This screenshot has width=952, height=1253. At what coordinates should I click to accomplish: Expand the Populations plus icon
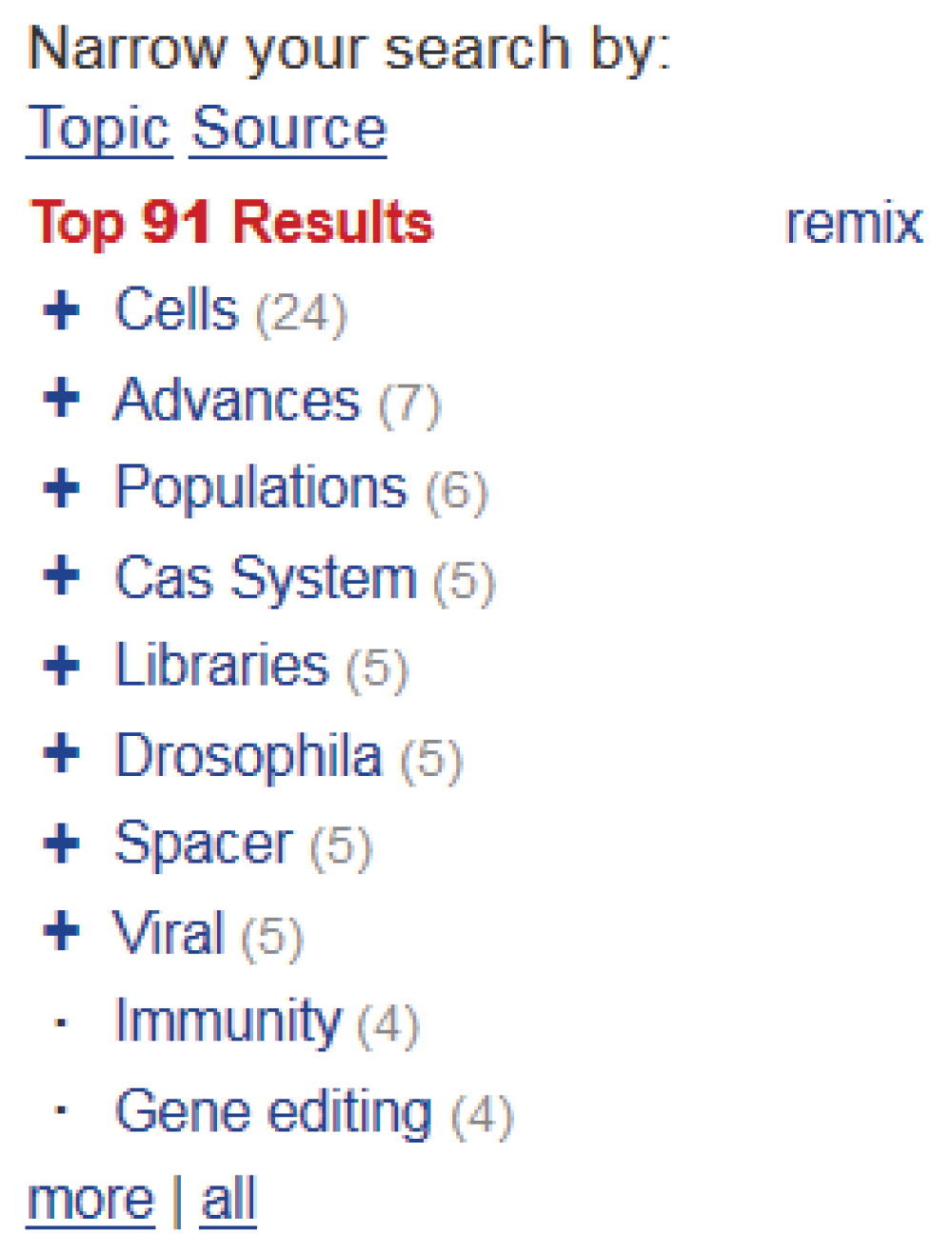62,487
